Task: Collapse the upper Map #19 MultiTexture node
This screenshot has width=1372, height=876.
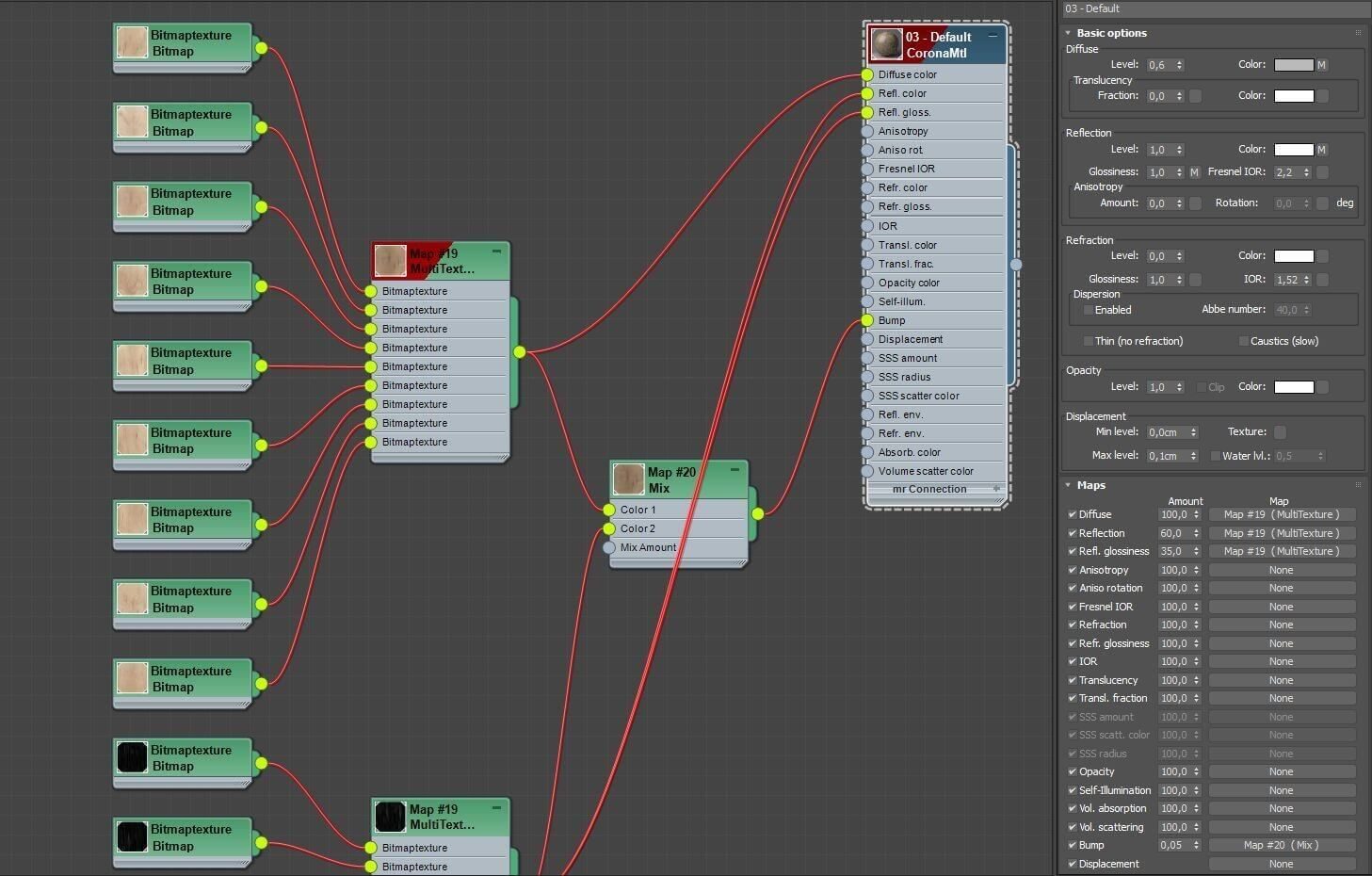Action: pos(496,251)
